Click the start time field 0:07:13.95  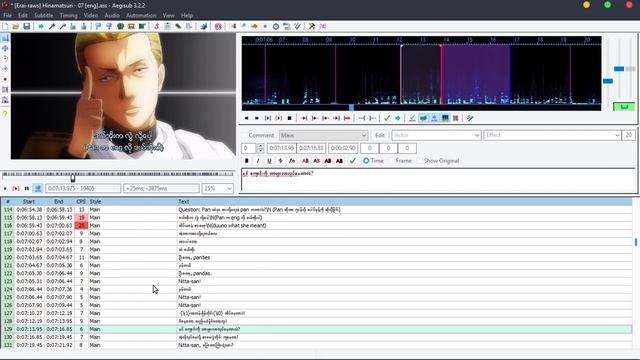[x=281, y=148]
